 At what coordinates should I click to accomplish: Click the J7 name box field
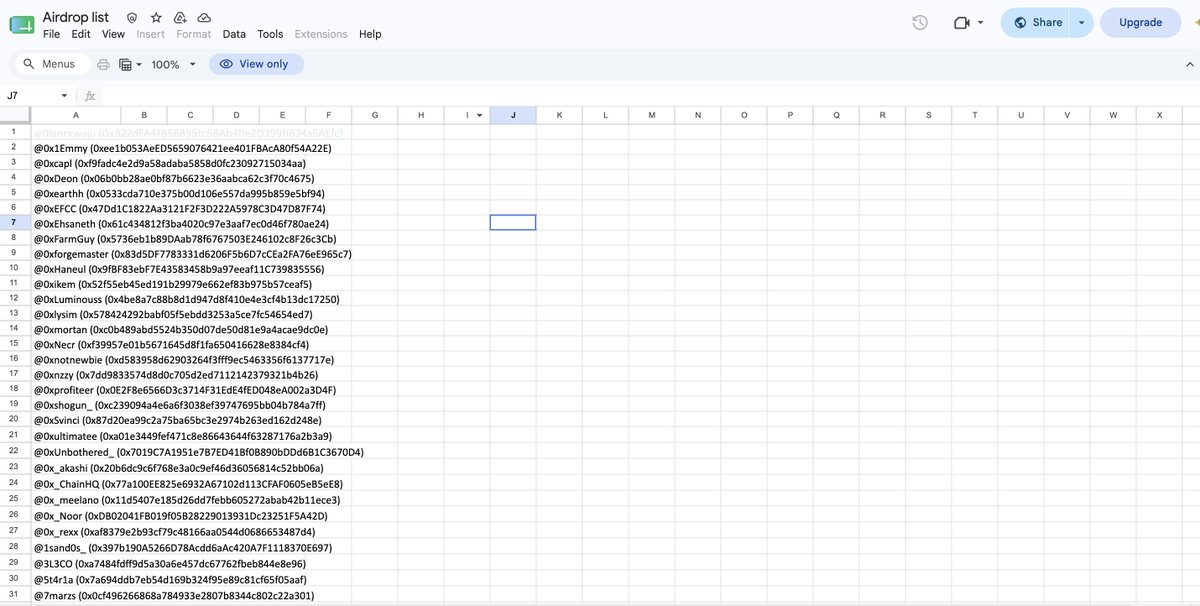coord(30,96)
